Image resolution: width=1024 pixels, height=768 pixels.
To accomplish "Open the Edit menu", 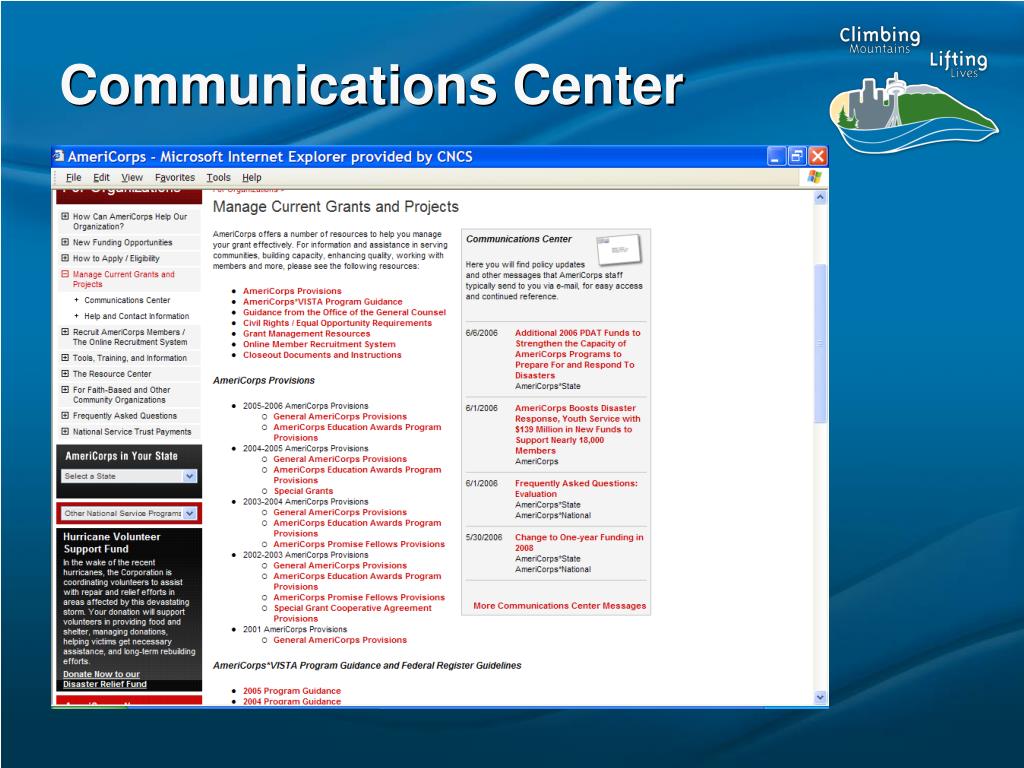I will point(101,178).
